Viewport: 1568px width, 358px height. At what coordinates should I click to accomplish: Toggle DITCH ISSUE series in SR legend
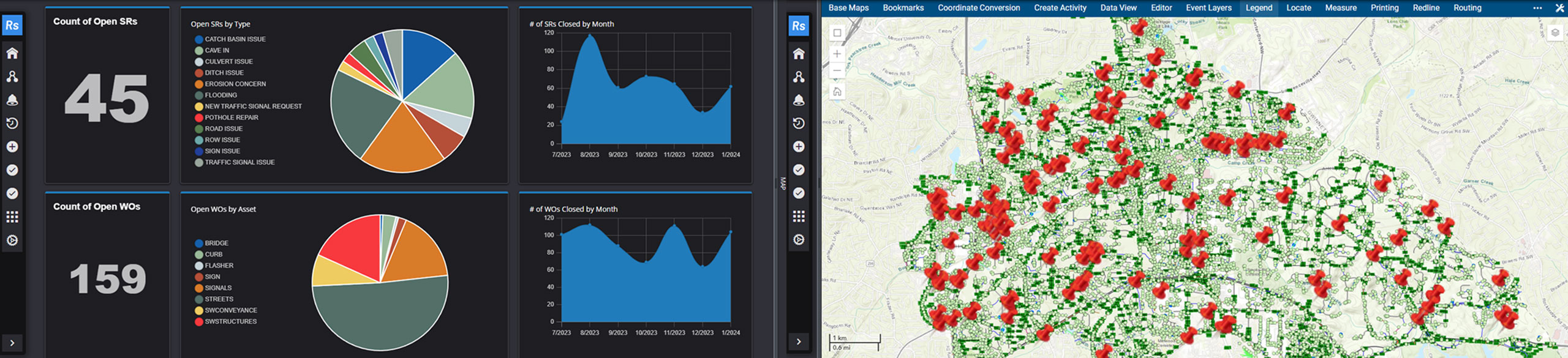219,72
